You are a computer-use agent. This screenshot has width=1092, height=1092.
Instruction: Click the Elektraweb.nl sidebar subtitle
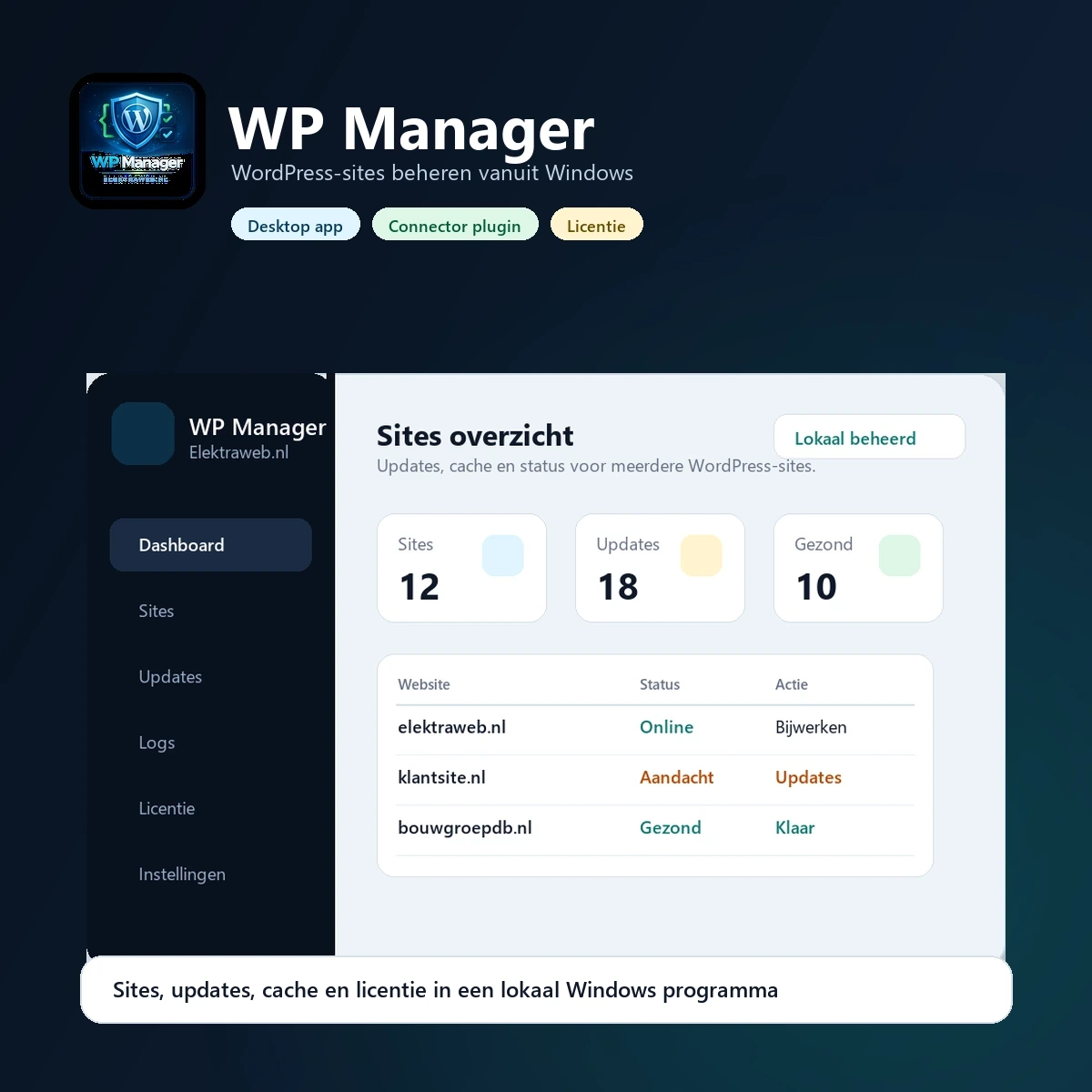pos(238,452)
